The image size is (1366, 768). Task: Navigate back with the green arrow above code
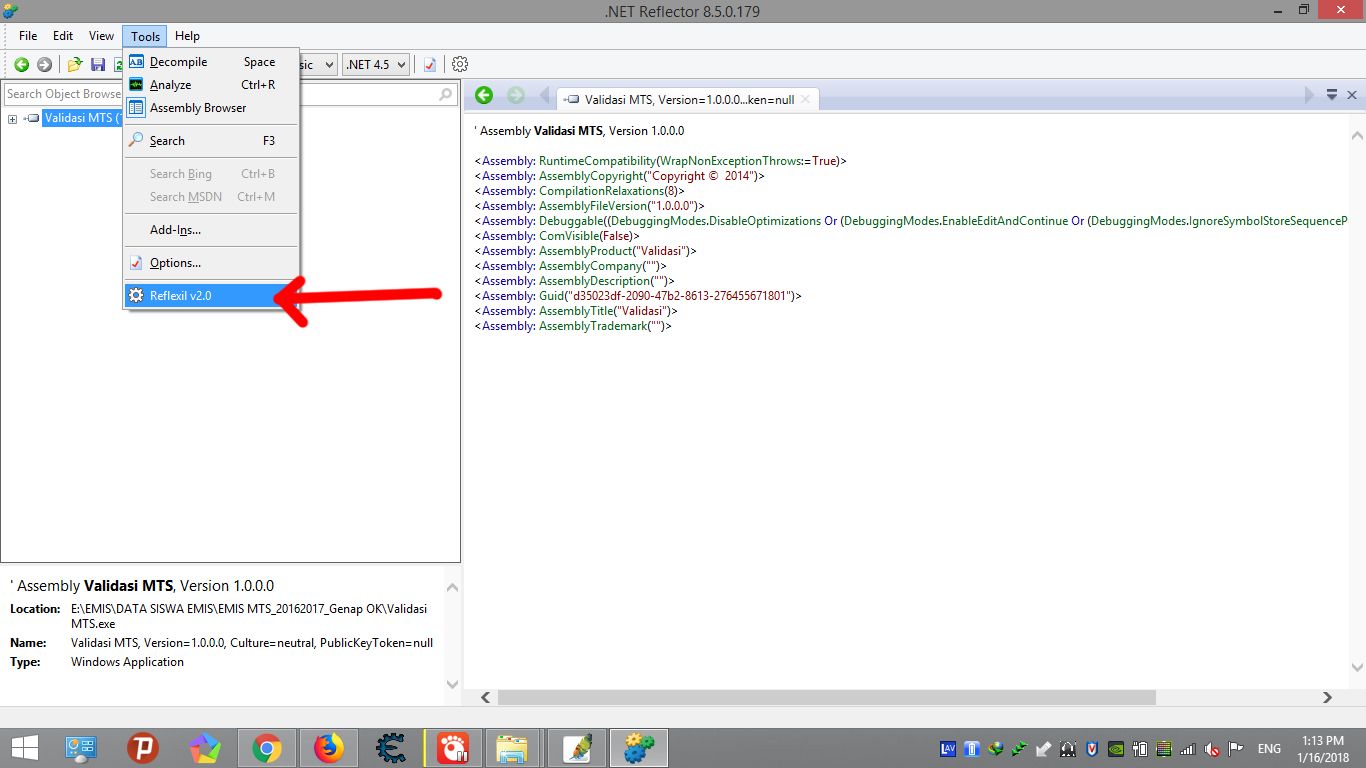coord(484,95)
